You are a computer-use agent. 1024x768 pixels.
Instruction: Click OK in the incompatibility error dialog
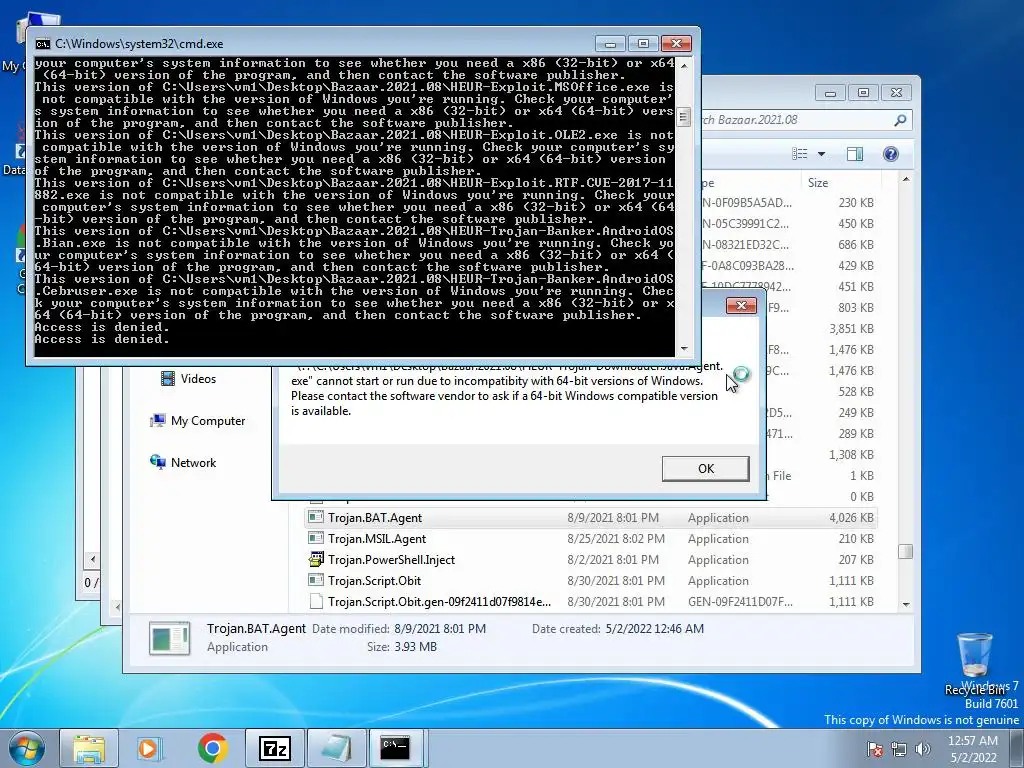(x=705, y=468)
